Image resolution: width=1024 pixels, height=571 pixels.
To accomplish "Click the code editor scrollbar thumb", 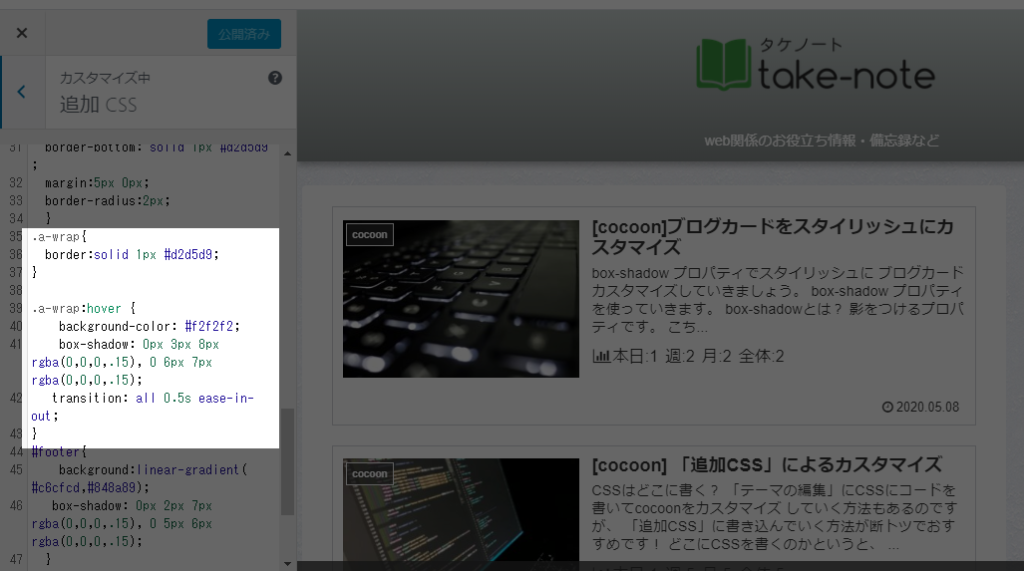I will 287,462.
